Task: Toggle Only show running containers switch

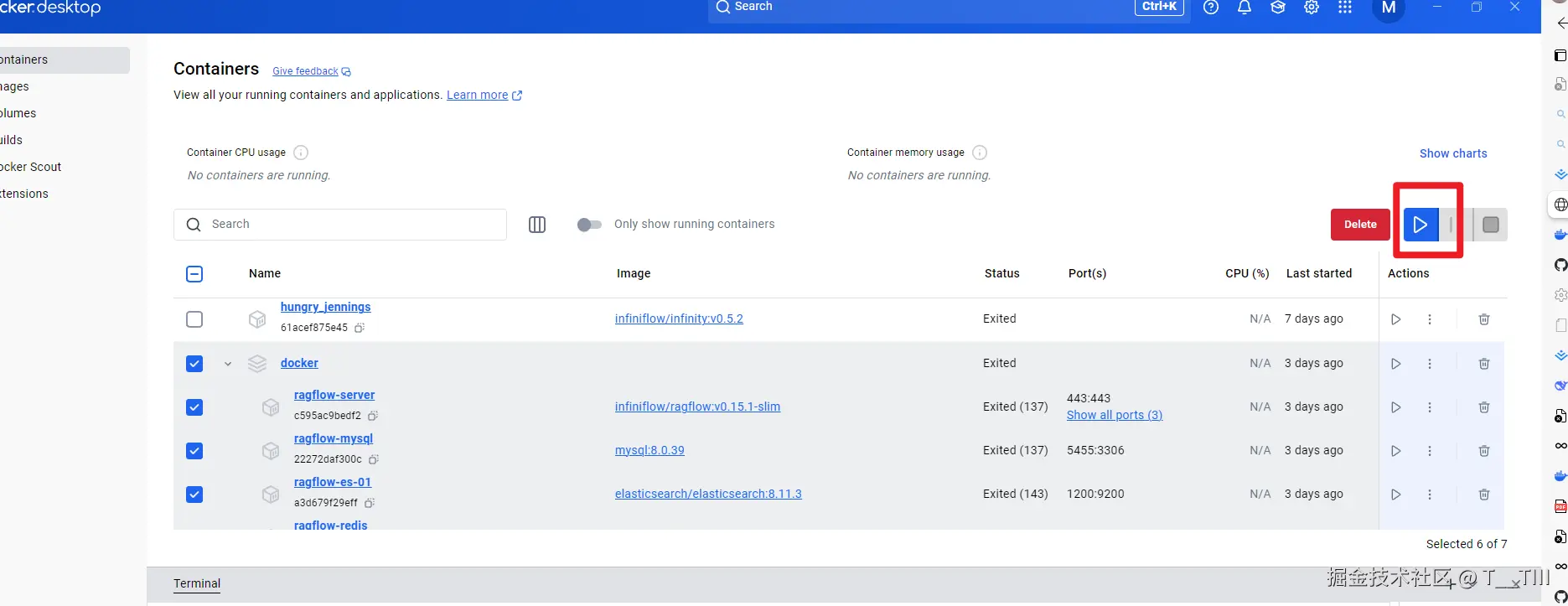Action: (589, 225)
